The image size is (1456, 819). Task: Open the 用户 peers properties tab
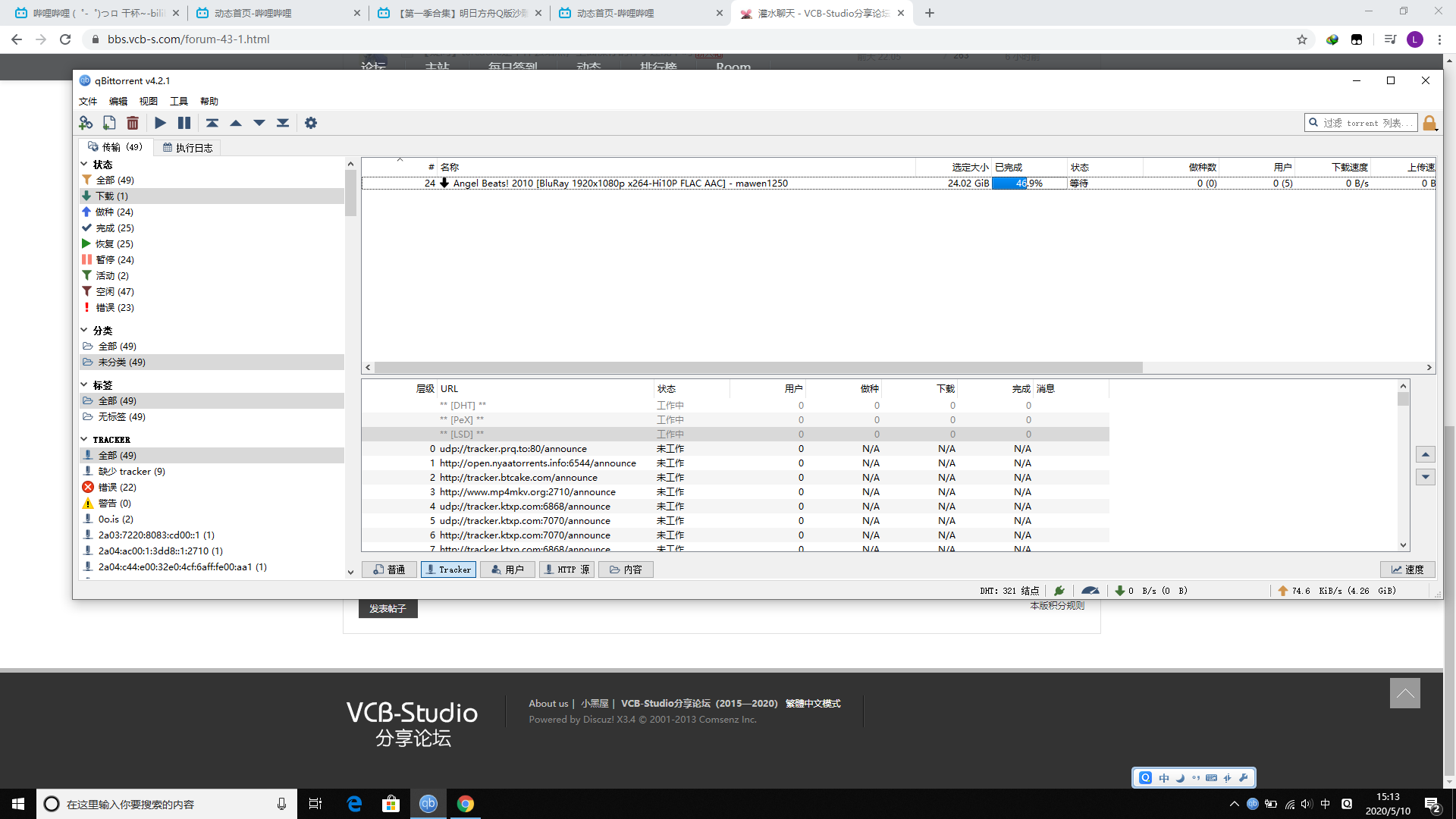tap(507, 570)
